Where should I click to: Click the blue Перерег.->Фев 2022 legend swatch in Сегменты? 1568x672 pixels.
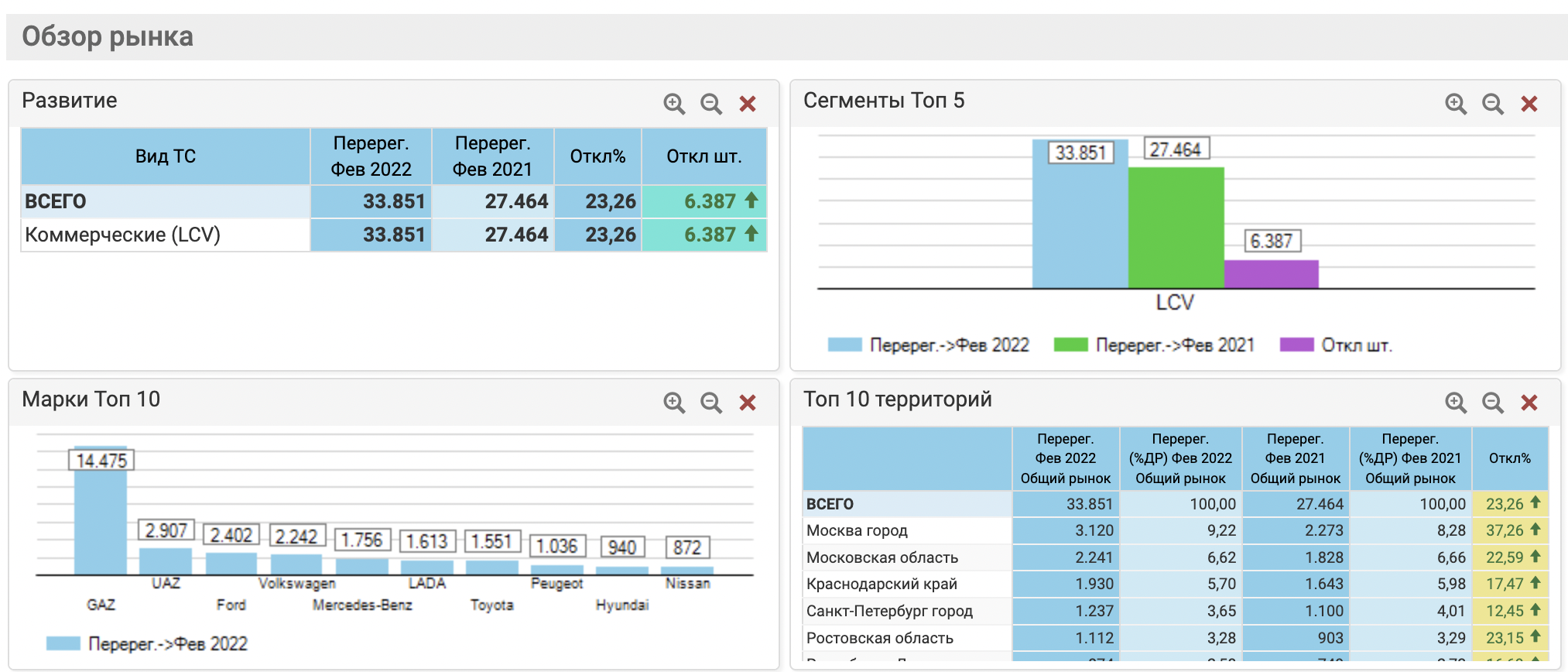844,345
